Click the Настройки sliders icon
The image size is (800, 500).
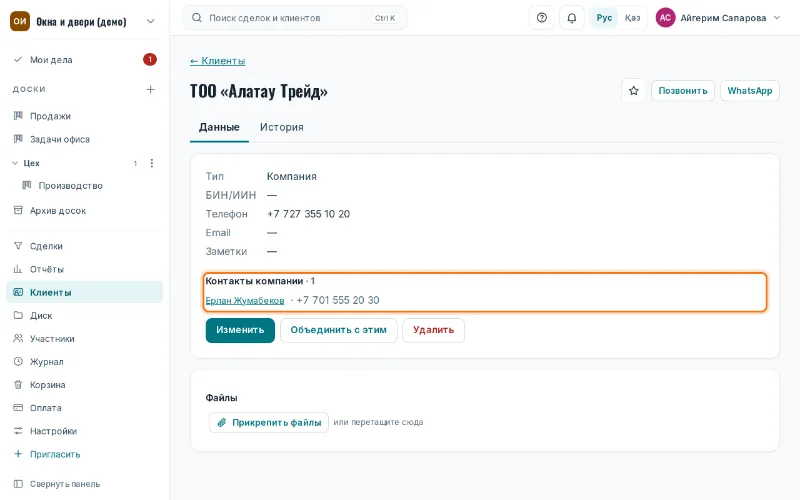[x=18, y=431]
